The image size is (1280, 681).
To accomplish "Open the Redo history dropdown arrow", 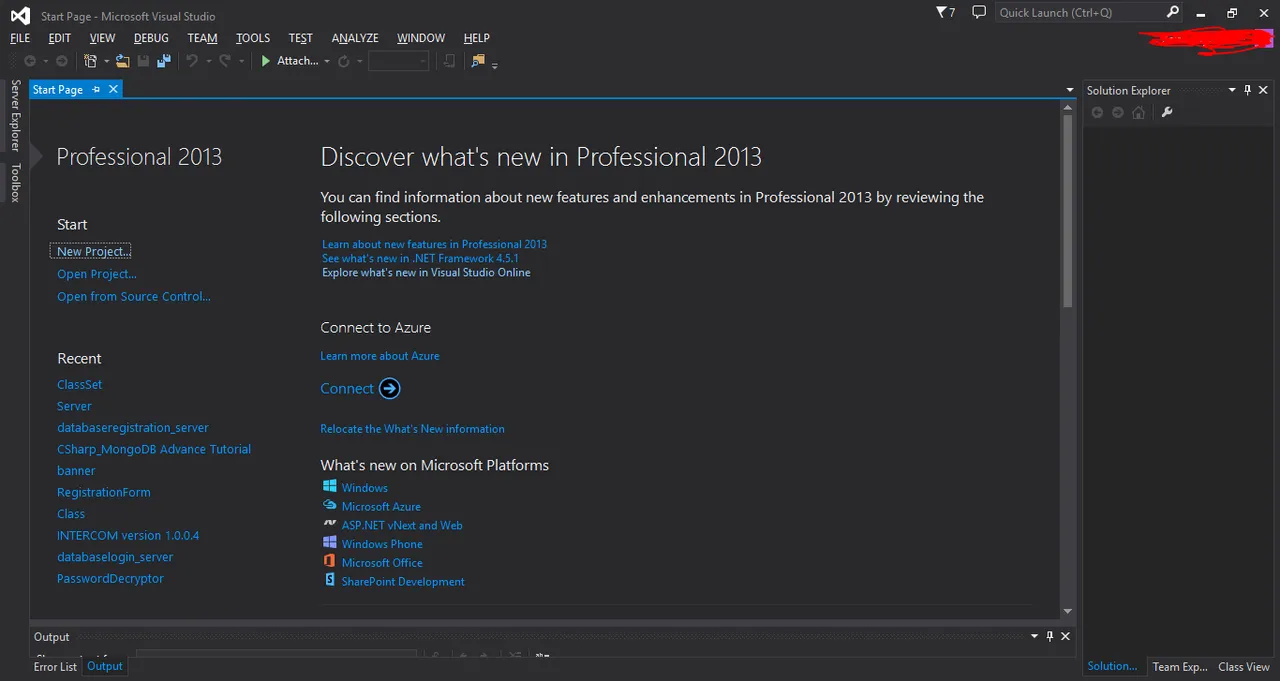I will (241, 61).
